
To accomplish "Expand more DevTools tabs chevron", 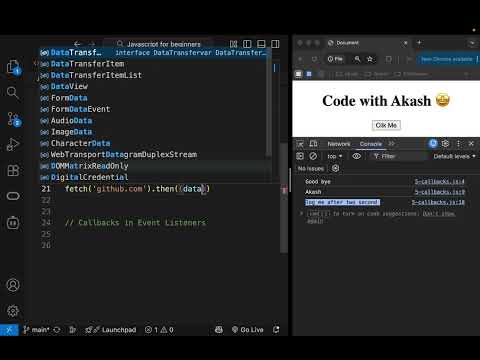I will (391, 144).
